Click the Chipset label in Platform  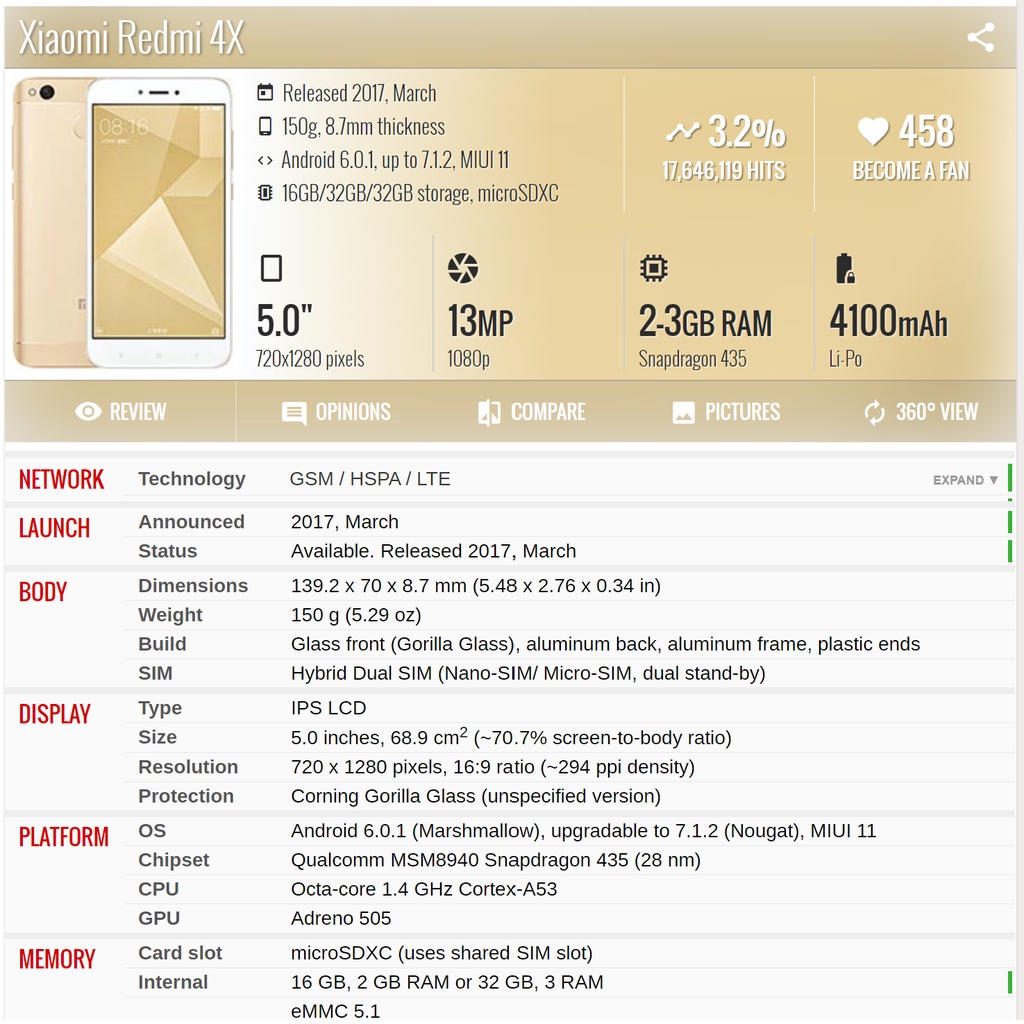[x=174, y=860]
